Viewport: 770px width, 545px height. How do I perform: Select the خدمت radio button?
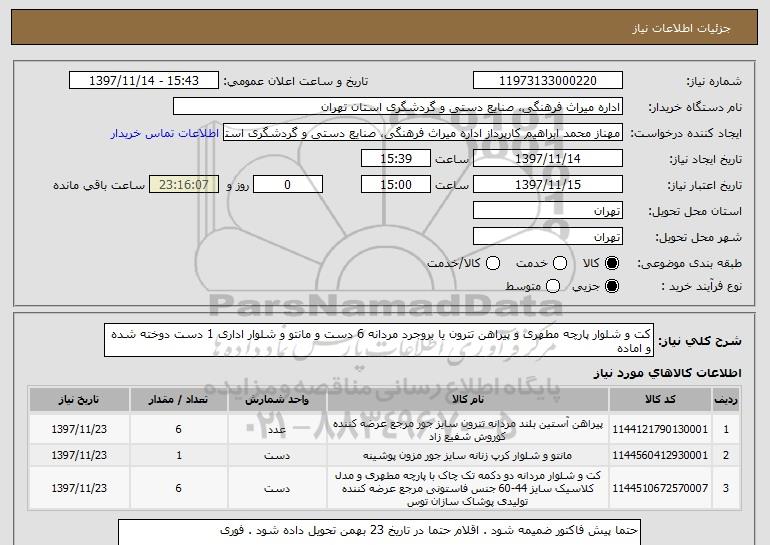click(x=560, y=263)
